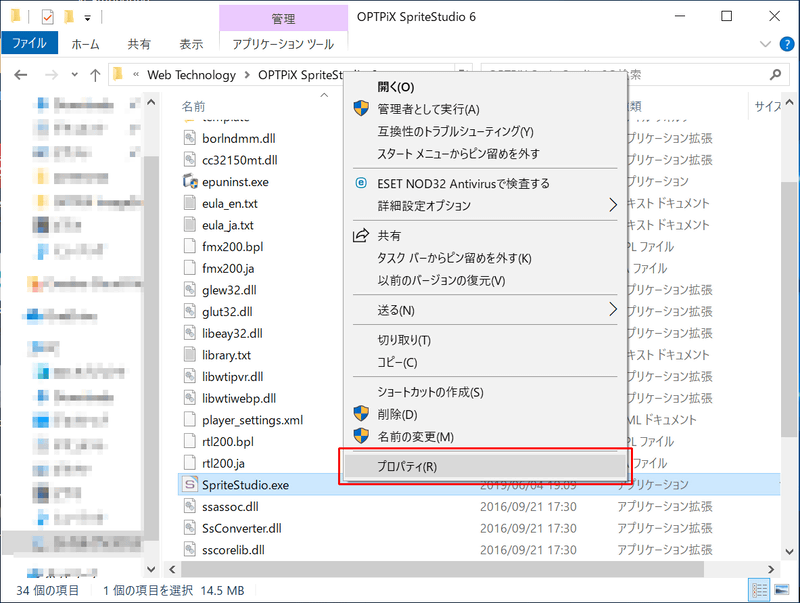The width and height of the screenshot is (800, 603).
Task: Select borlndmm.dll file
Action: [238, 138]
